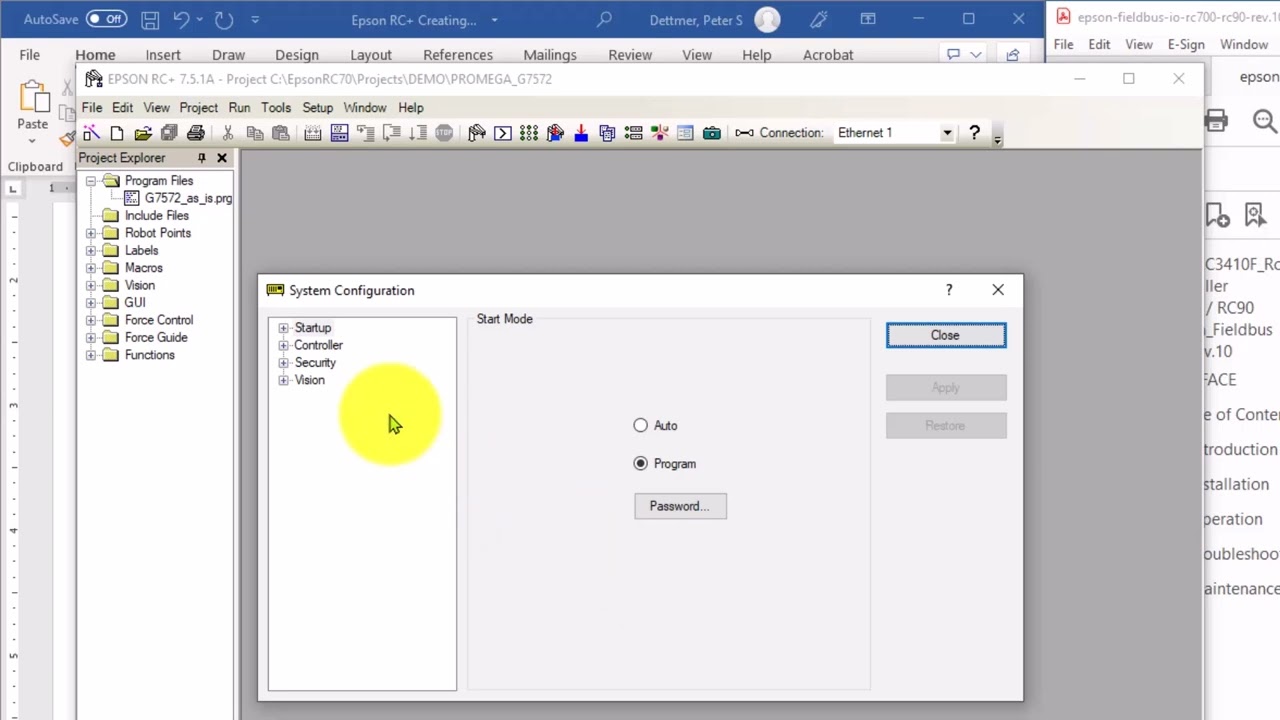Click the Copy icon in EPSON toolbar
Image resolution: width=1280 pixels, height=720 pixels.
(x=255, y=133)
